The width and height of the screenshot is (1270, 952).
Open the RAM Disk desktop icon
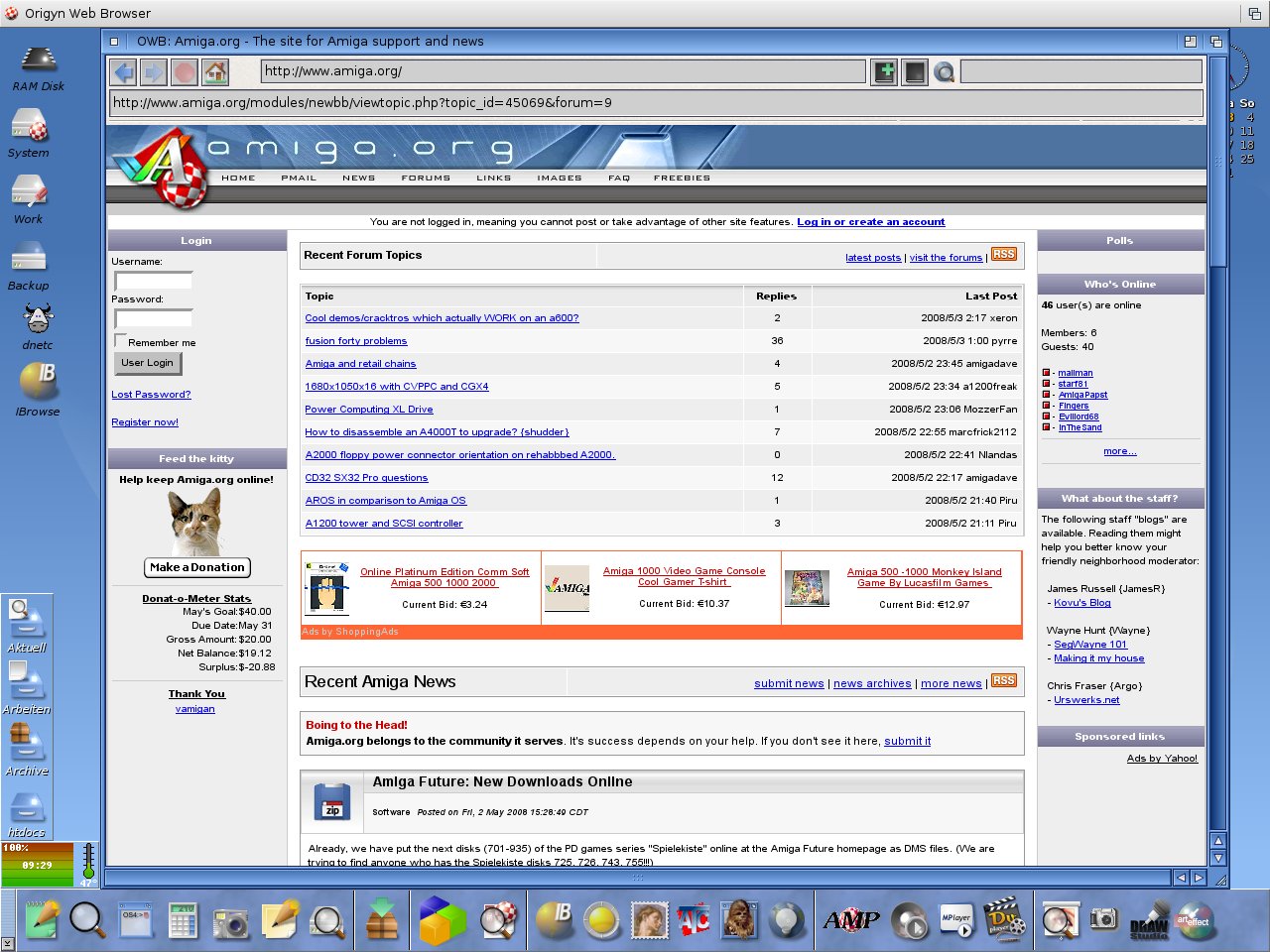pos(38,68)
